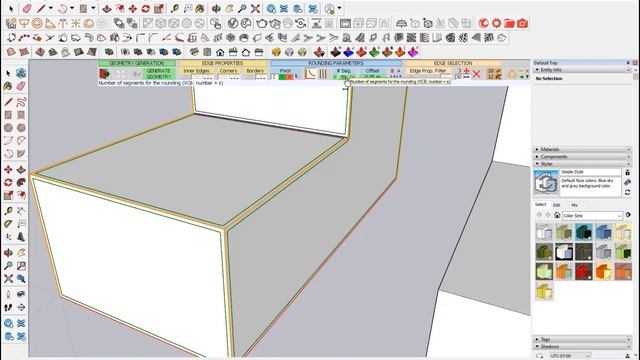Click the yellow cube icon in fourth toolbar row
Screen dimensions: 640x360
[x=276, y=52]
